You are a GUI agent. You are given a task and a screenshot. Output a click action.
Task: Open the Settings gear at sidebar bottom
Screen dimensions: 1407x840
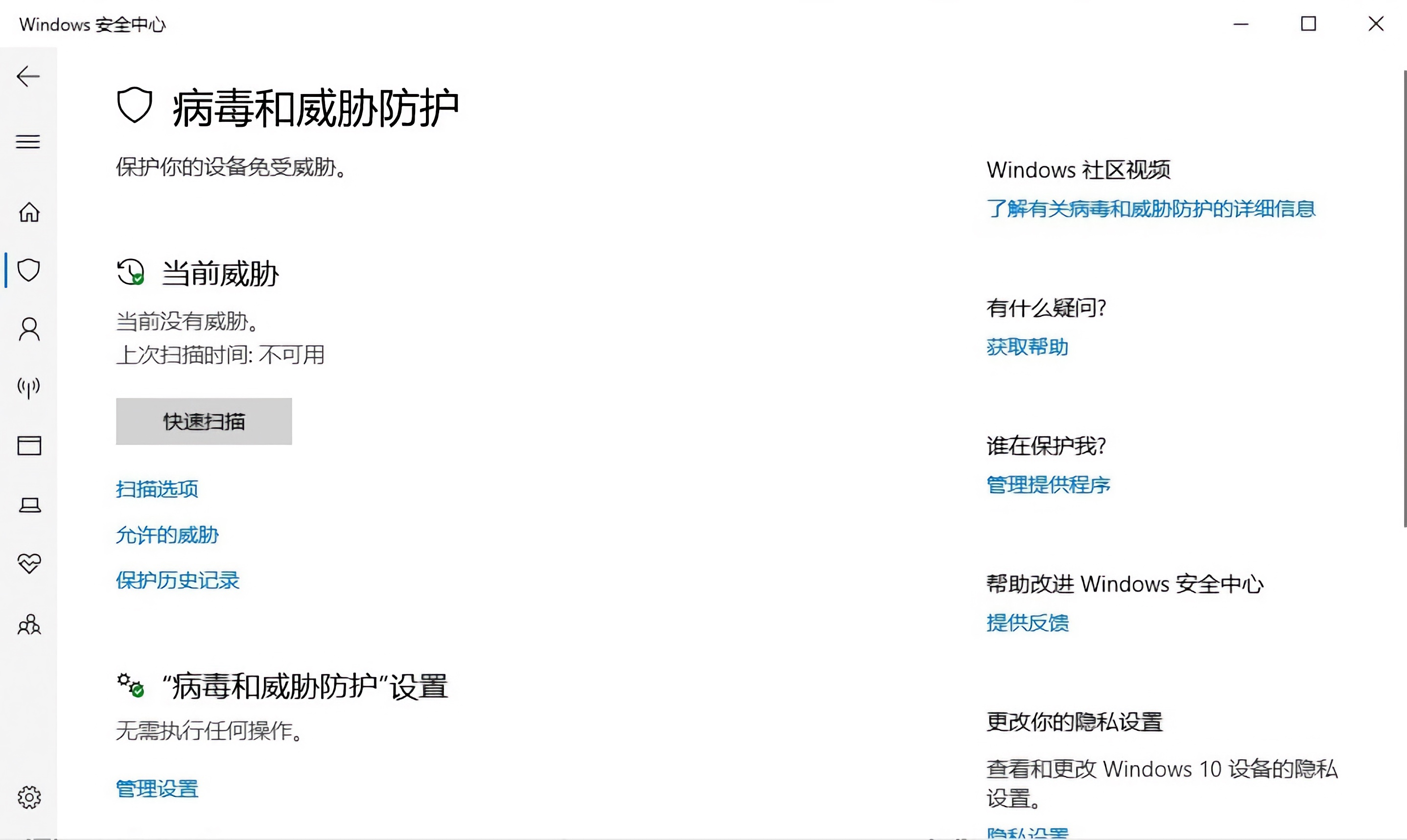click(x=28, y=797)
